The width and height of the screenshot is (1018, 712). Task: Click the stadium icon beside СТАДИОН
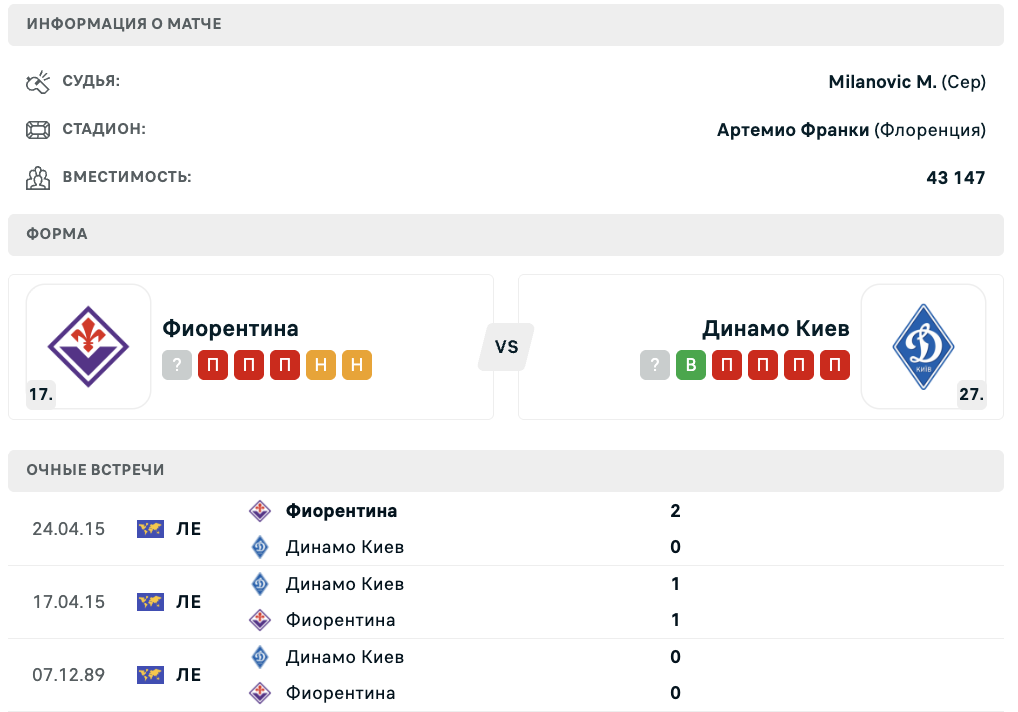tap(37, 130)
